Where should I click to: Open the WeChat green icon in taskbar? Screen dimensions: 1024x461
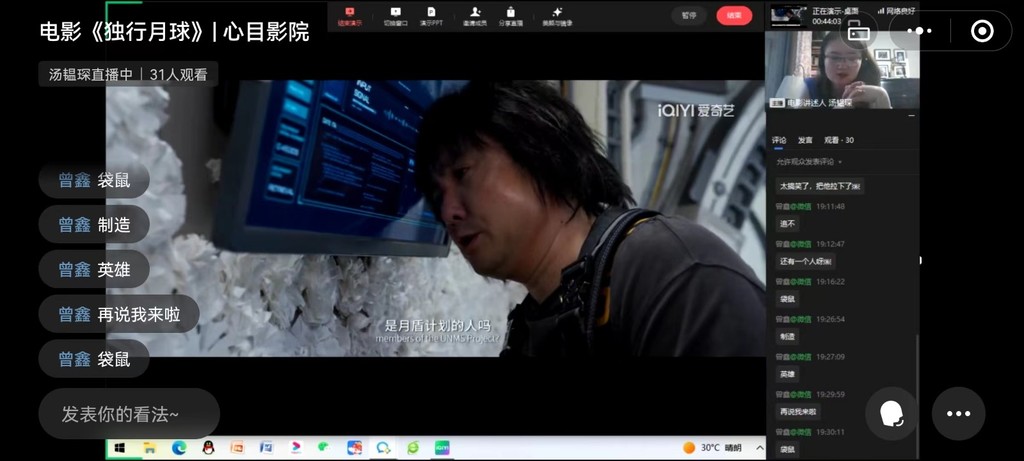[325, 448]
